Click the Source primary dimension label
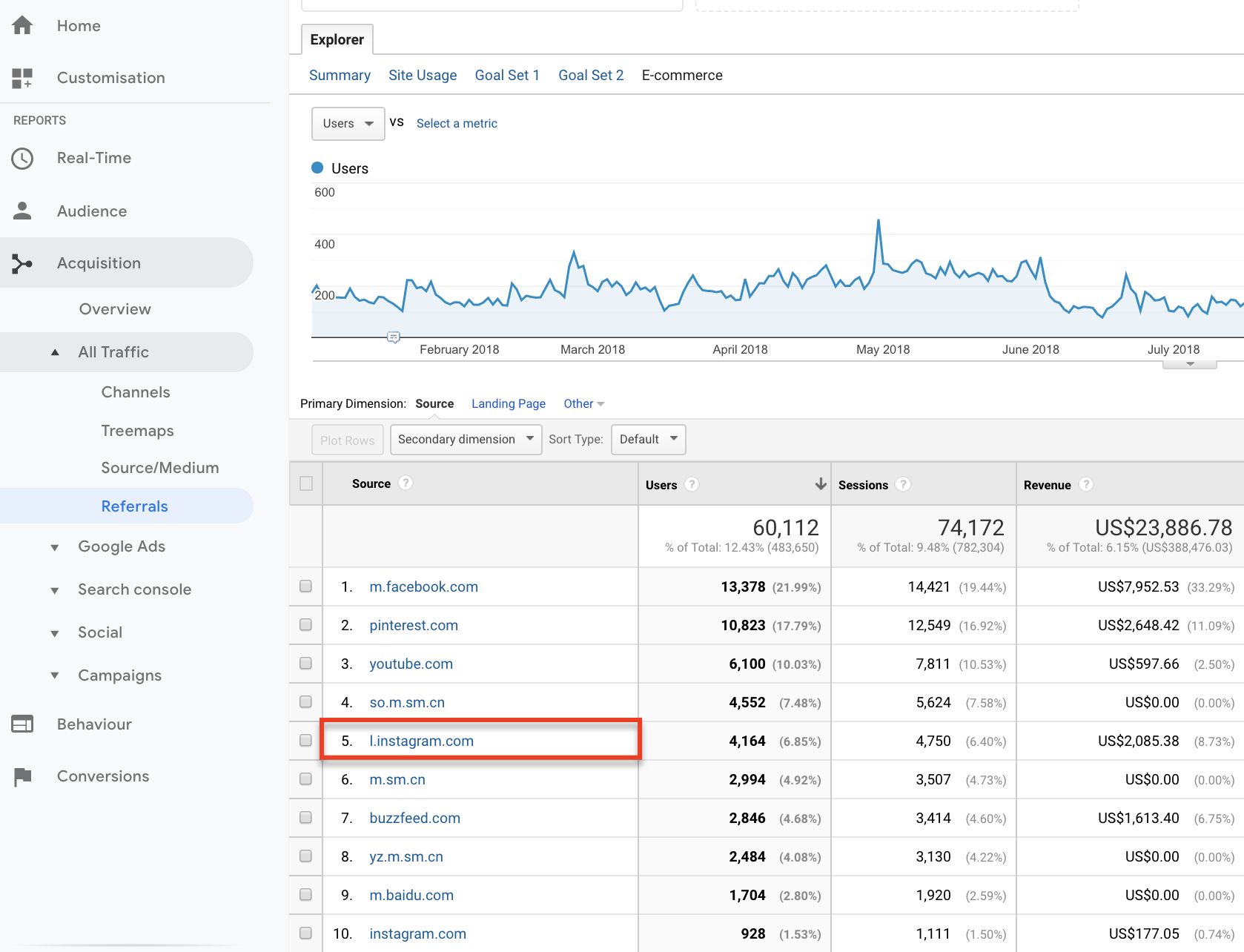Screen dimensions: 1244x952 [x=434, y=403]
